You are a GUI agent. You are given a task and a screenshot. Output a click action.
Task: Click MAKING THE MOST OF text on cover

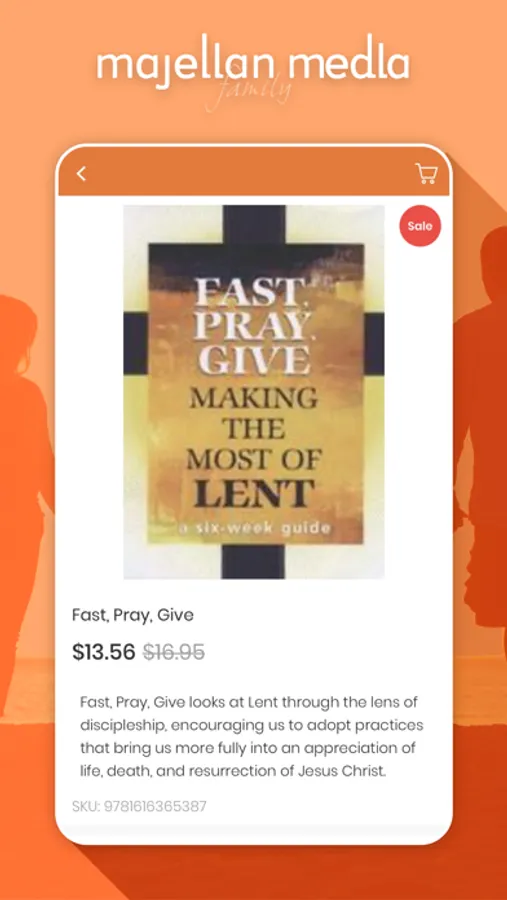(x=253, y=428)
